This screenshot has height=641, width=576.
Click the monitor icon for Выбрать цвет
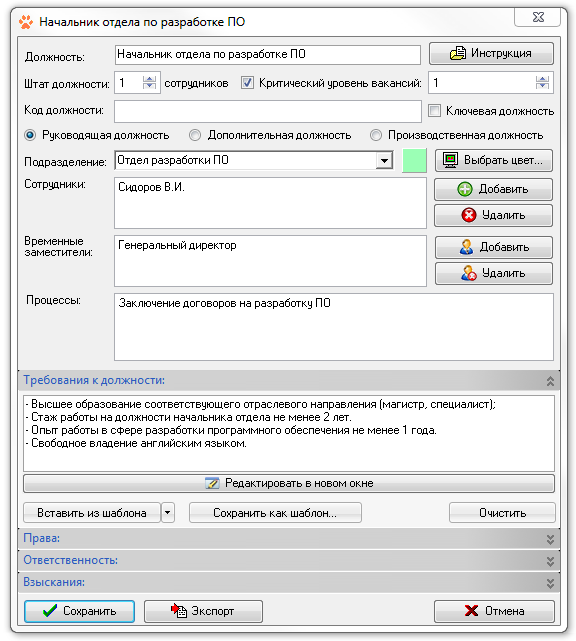(x=450, y=160)
